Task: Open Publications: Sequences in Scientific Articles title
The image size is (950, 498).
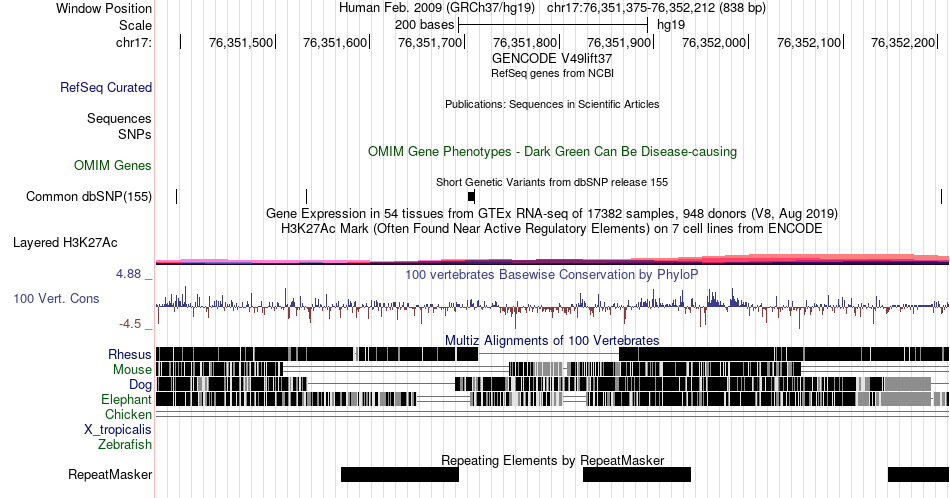Action: [x=552, y=104]
